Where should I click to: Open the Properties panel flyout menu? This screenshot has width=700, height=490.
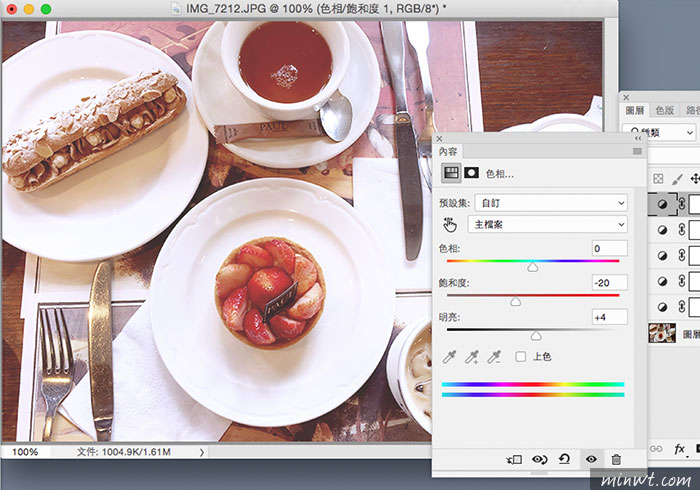click(x=637, y=152)
